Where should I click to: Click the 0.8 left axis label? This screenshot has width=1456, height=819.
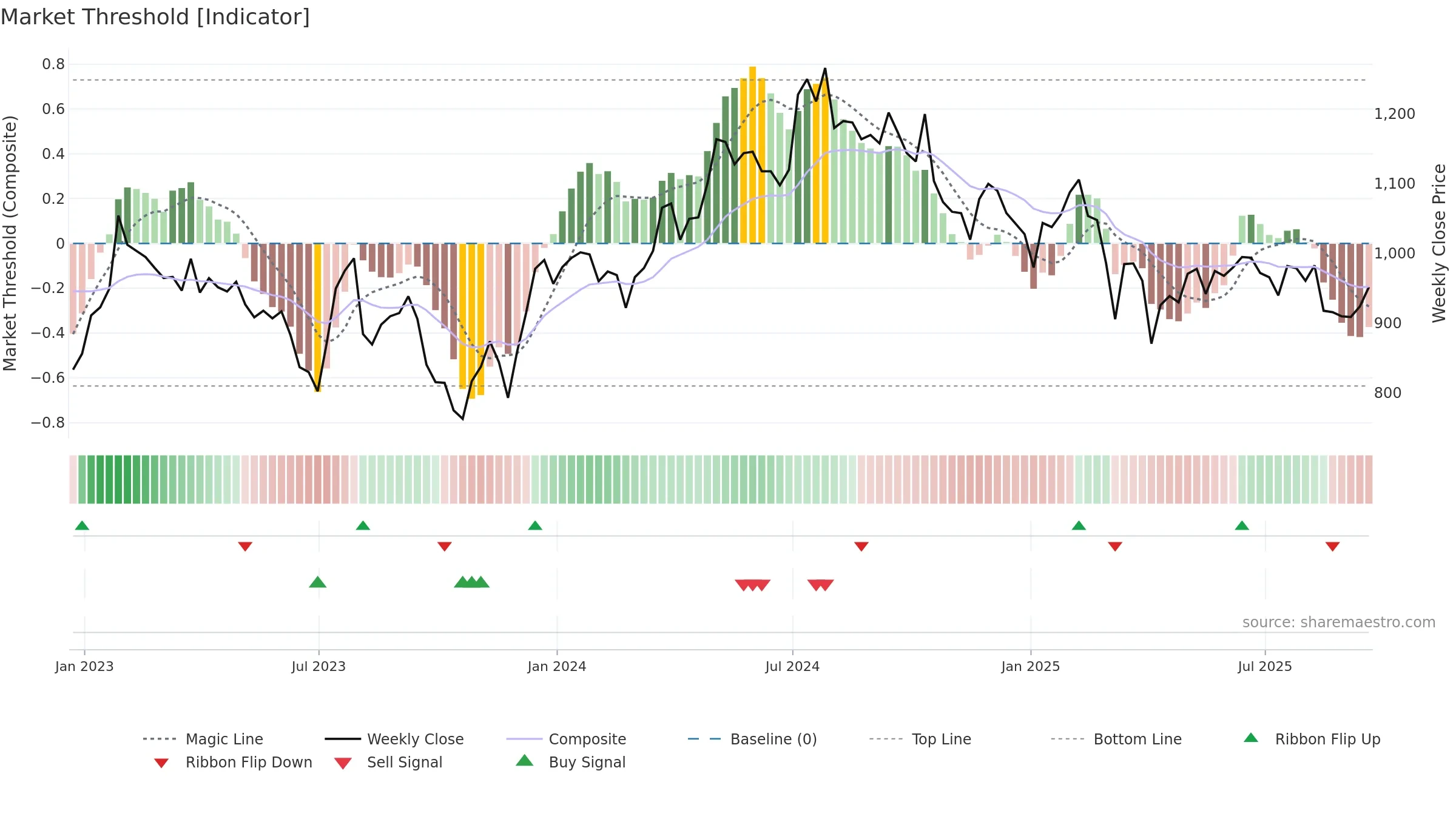point(53,64)
